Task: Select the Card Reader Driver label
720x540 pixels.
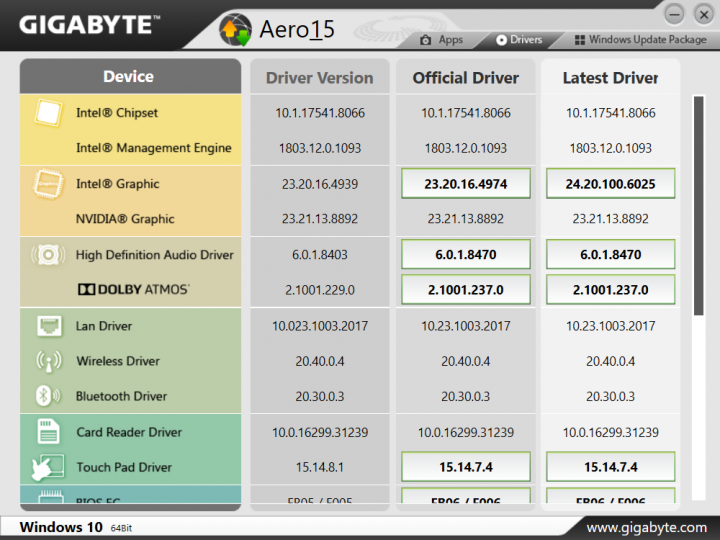Action: point(129,432)
